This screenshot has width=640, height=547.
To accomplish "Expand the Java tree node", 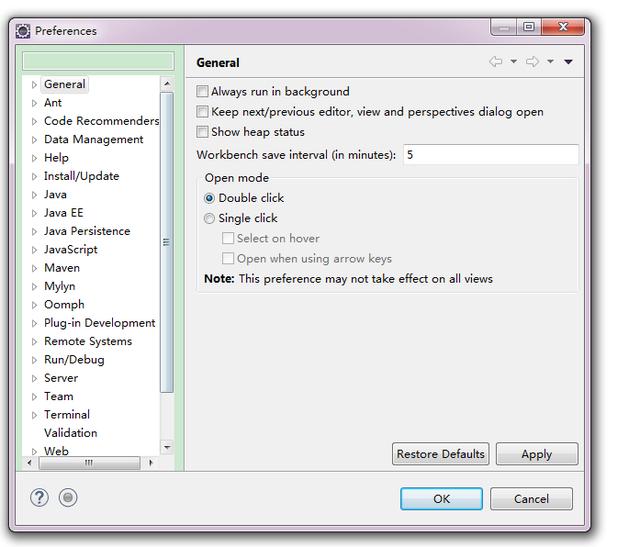I will (x=34, y=195).
